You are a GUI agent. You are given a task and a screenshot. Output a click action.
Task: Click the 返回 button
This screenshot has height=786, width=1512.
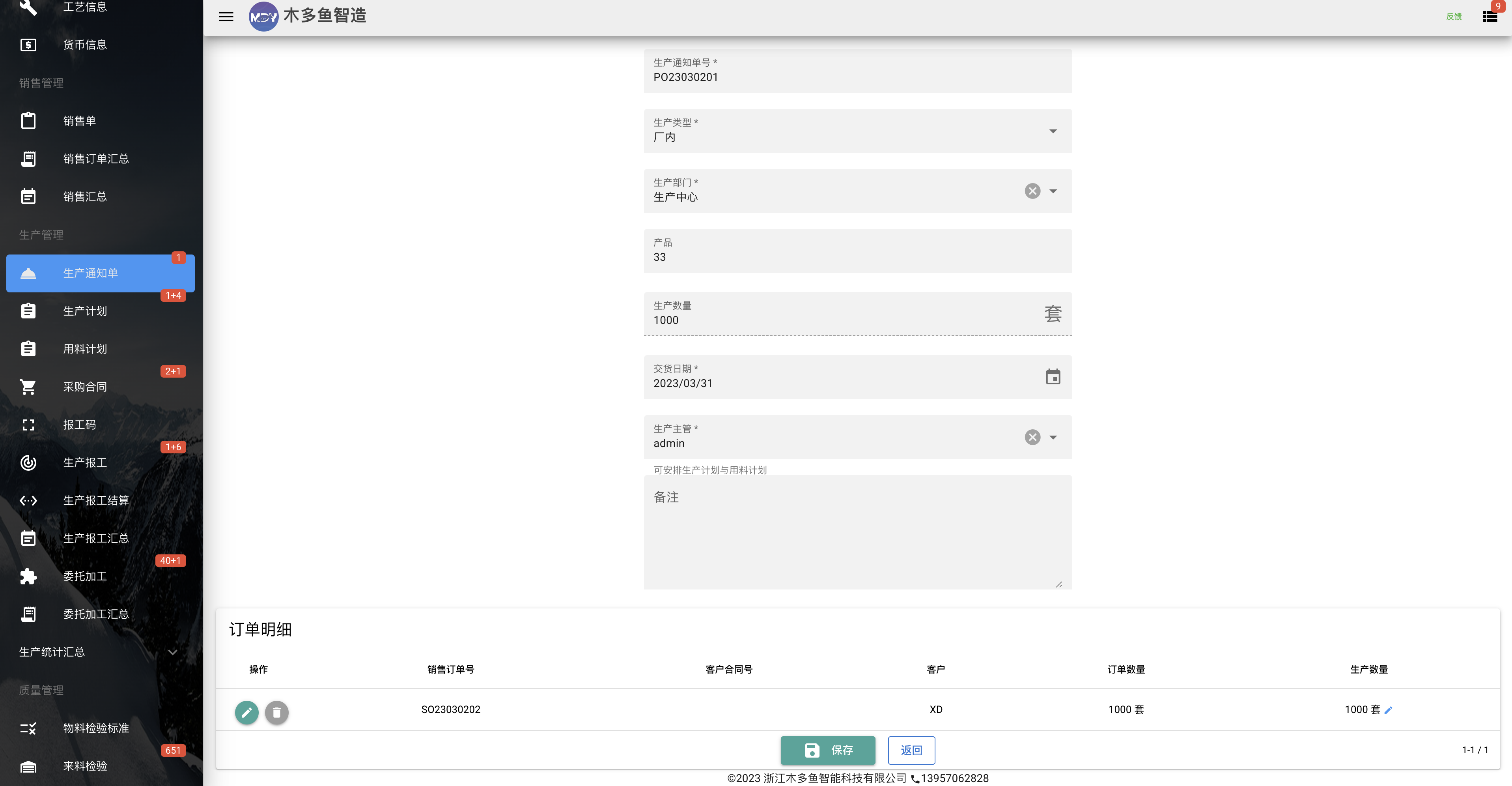click(911, 750)
